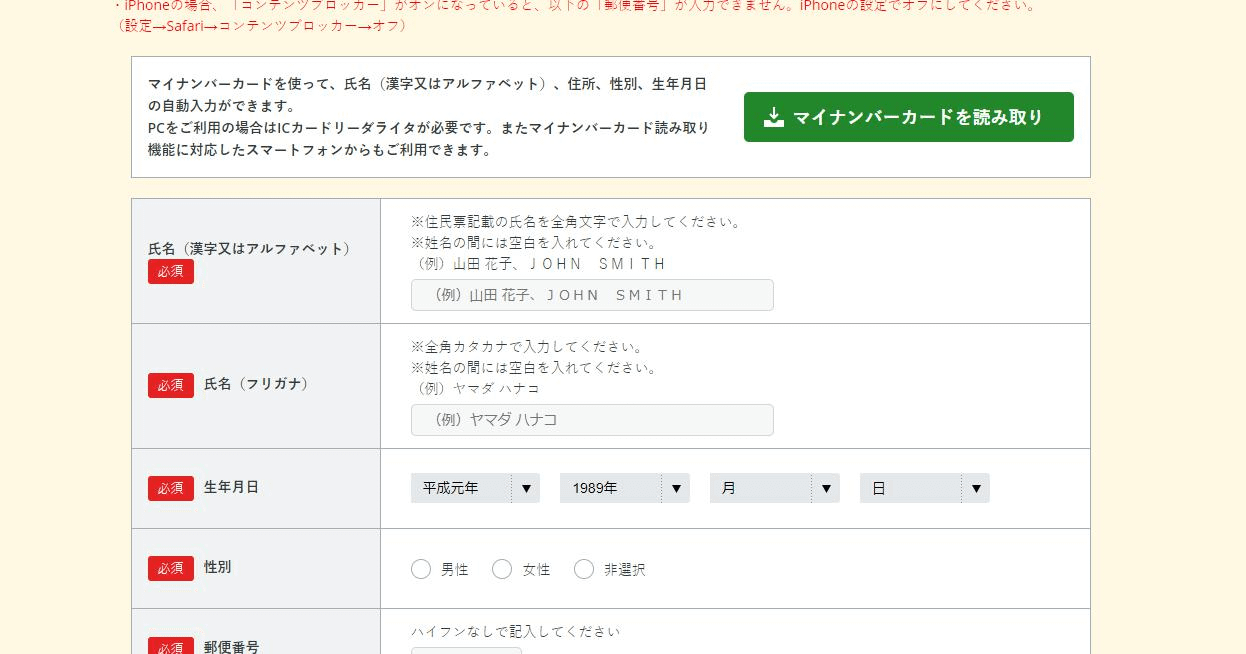The image size is (1246, 654).
Task: Click the 郵便番号 field label
Action: (231, 647)
